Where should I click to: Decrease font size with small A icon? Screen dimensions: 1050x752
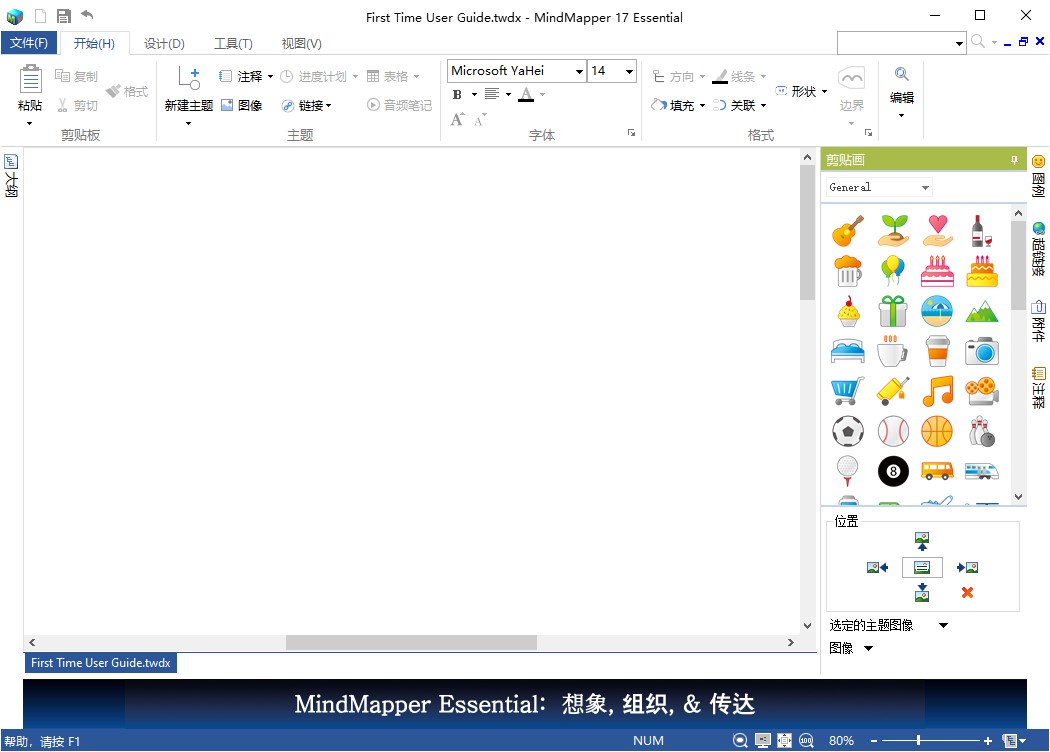[x=479, y=121]
